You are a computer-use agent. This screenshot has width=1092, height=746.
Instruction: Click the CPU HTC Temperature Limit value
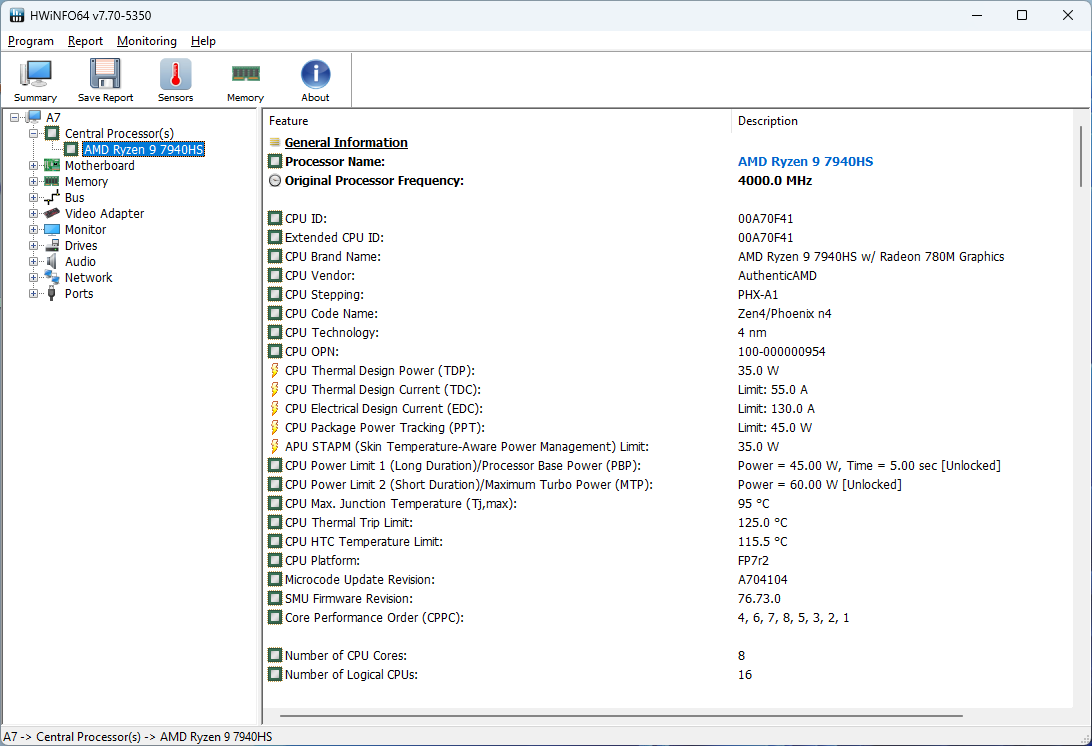[x=763, y=542]
